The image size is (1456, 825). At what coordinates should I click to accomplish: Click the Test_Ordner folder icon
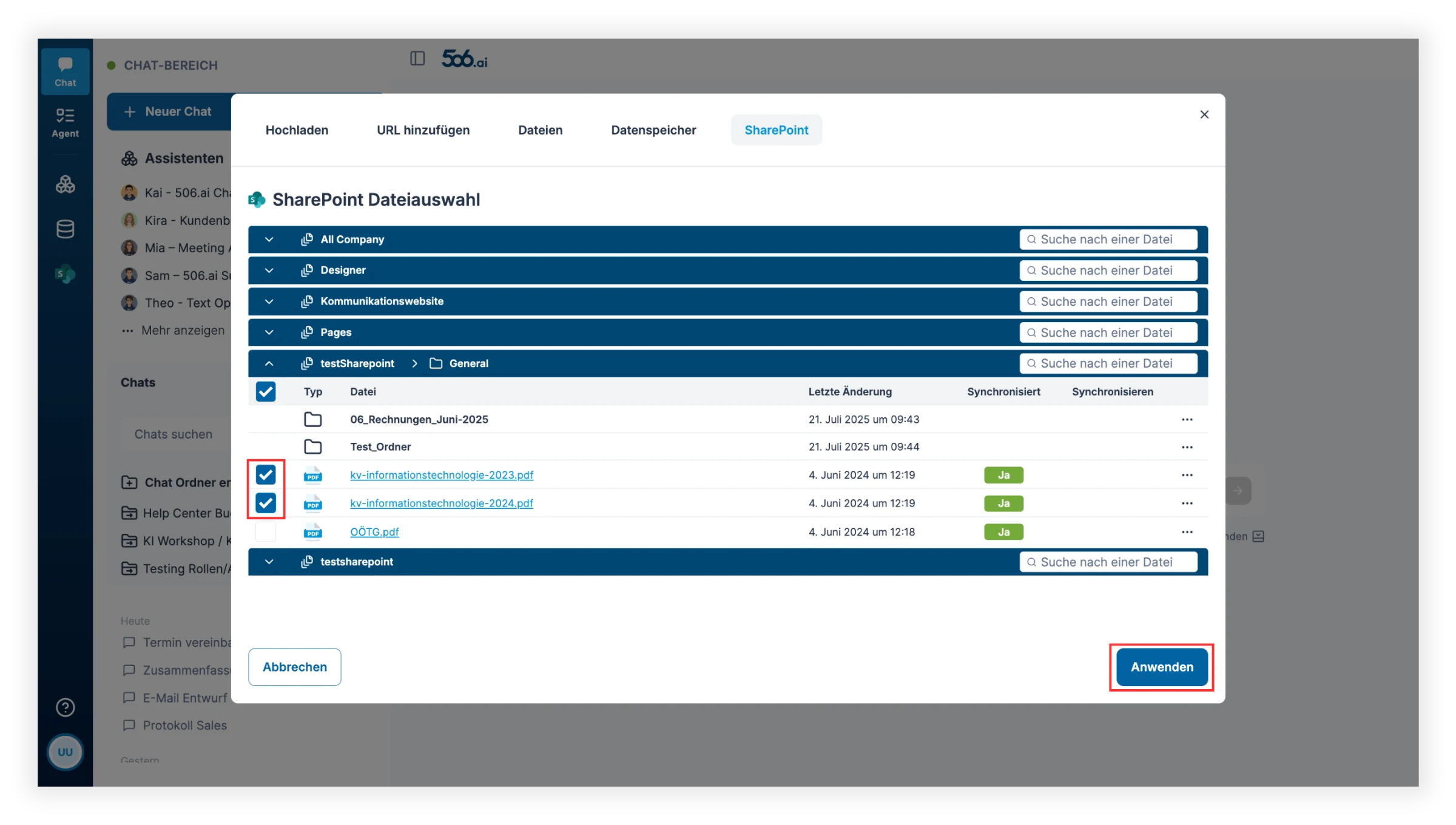coord(312,447)
